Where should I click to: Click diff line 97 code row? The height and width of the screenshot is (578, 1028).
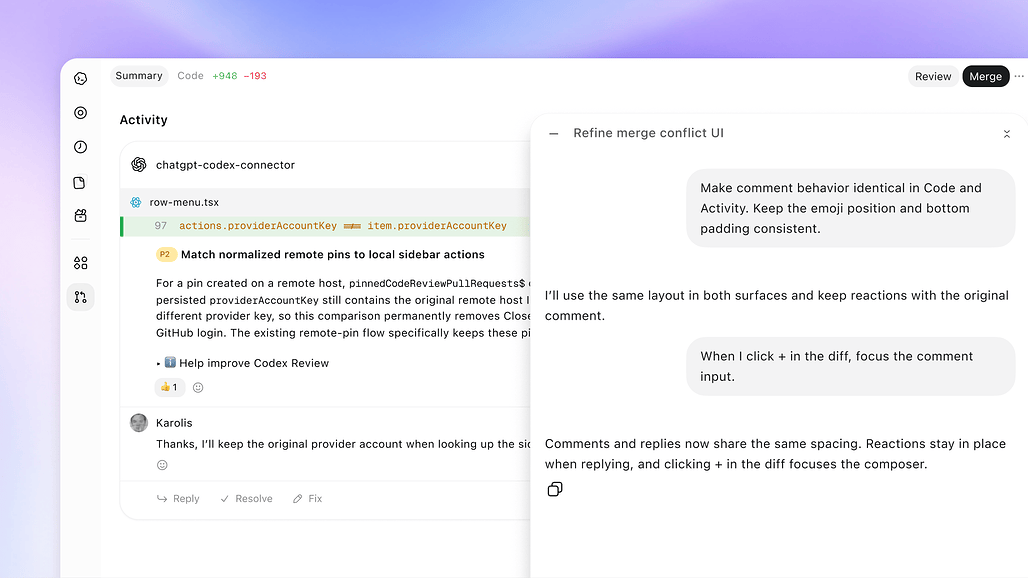[x=326, y=226]
